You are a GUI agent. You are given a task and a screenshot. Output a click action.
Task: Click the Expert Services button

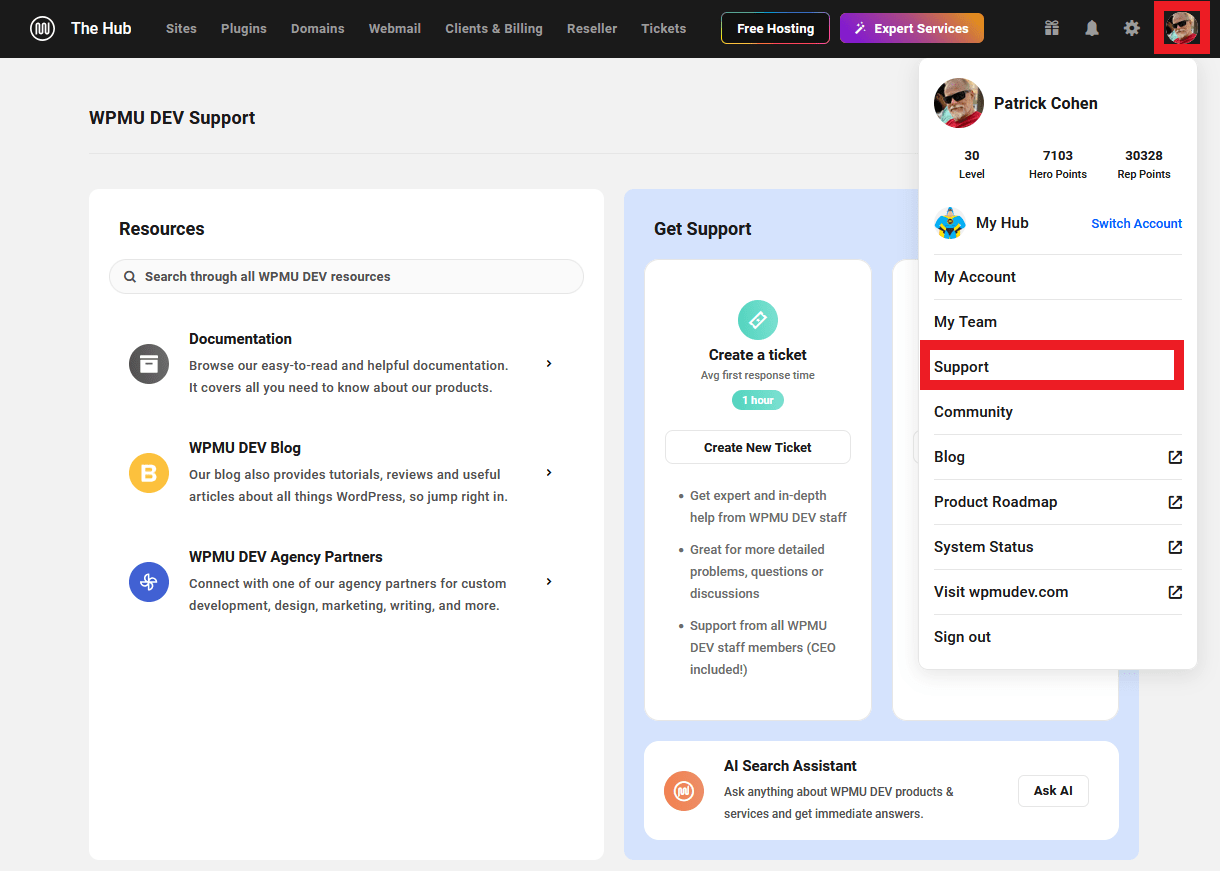[x=912, y=28]
